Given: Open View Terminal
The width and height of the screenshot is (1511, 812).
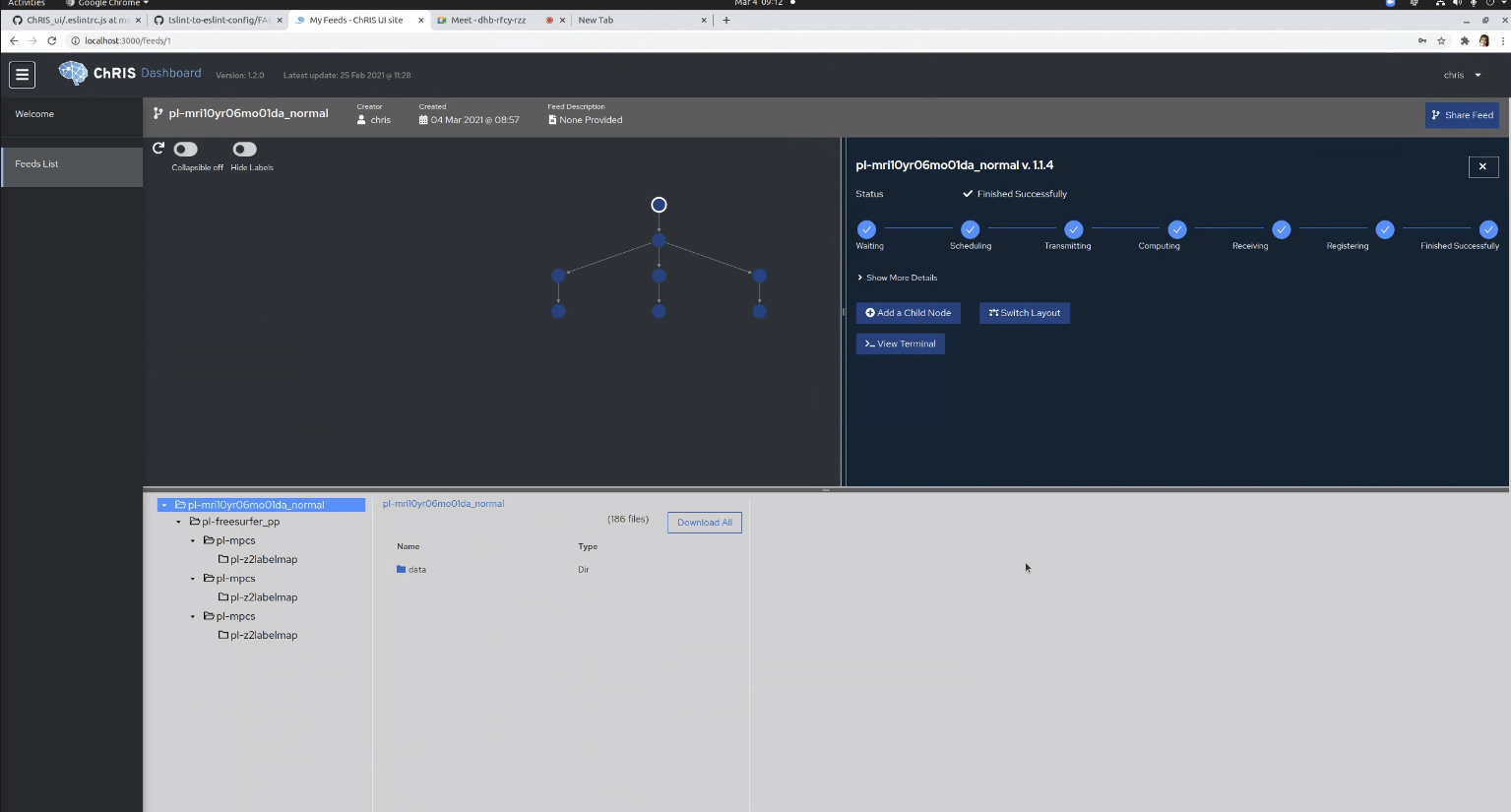Looking at the screenshot, I should [x=900, y=344].
